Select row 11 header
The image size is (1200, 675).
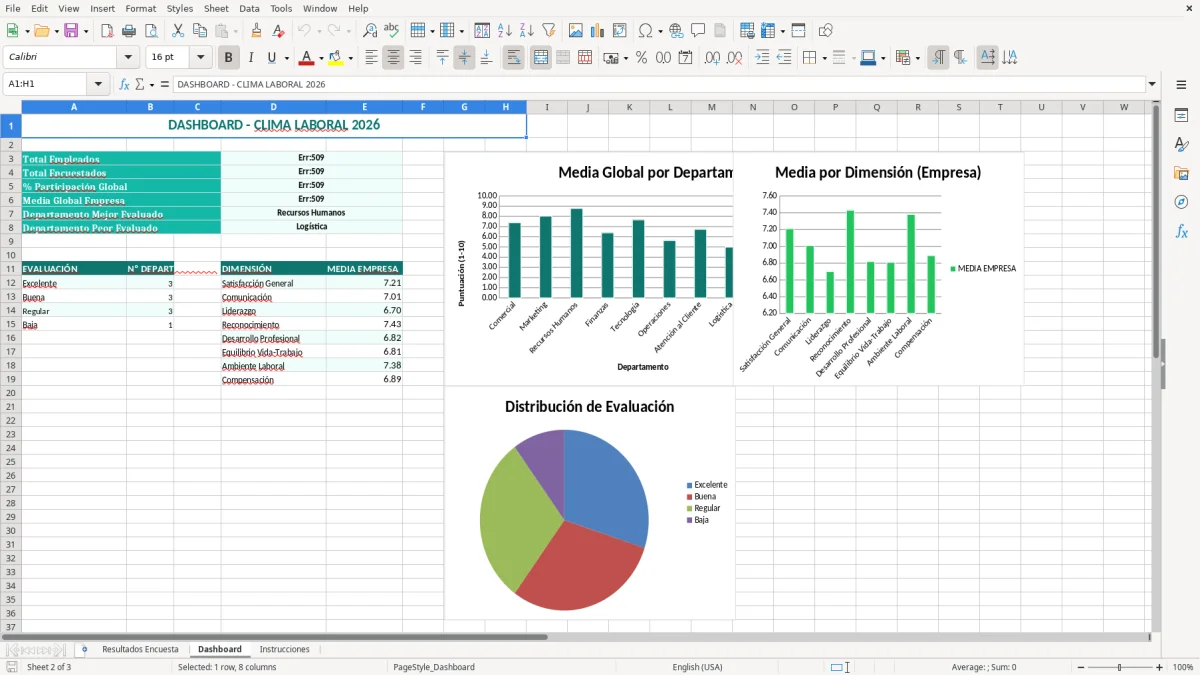point(11,268)
